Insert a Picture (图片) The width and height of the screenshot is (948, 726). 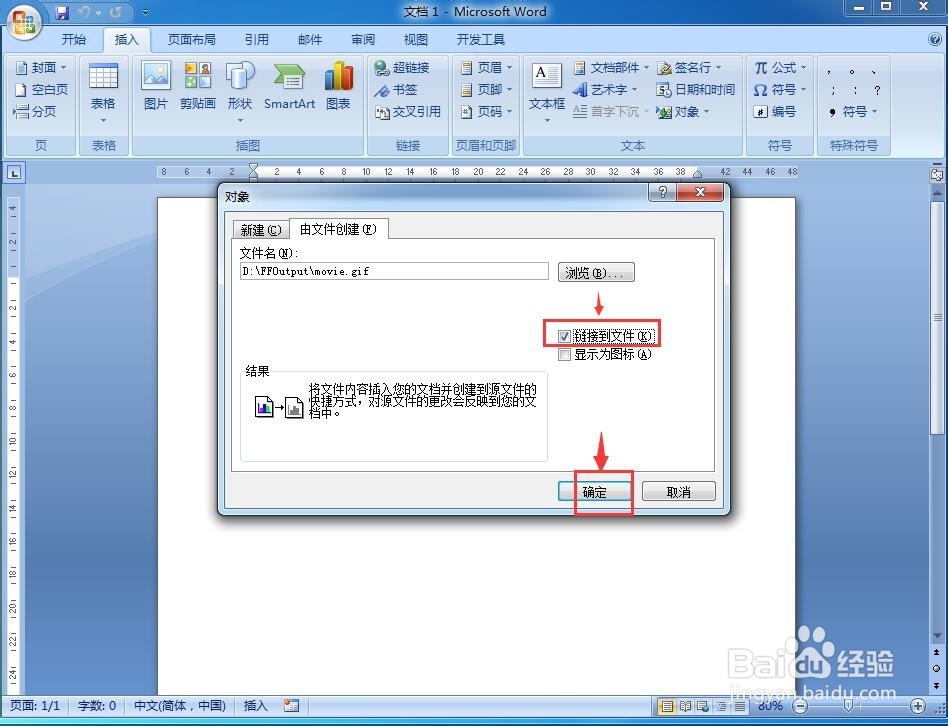[156, 86]
